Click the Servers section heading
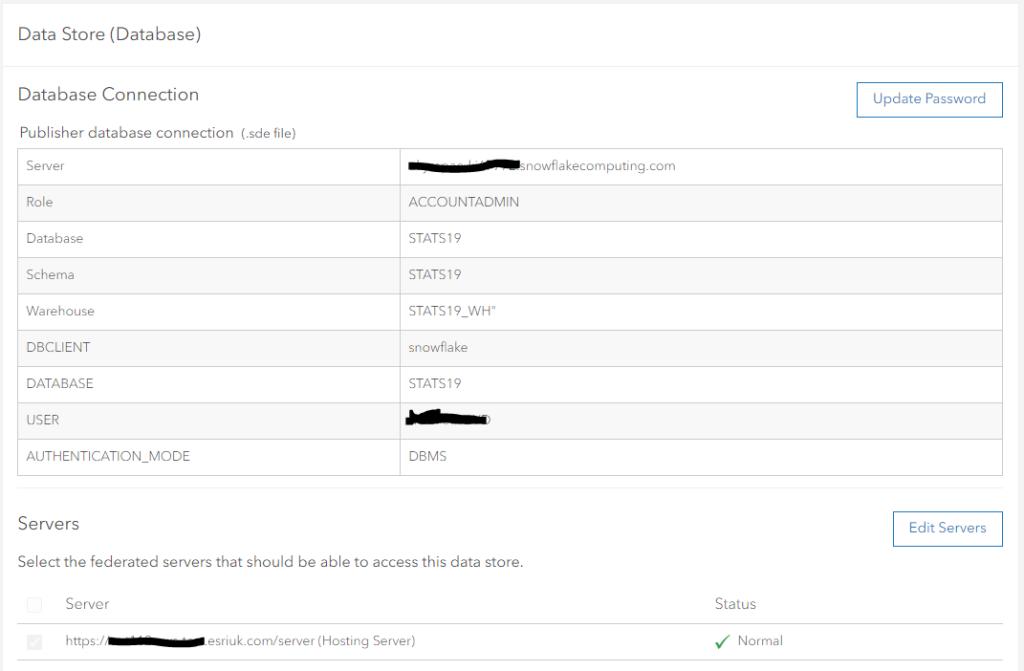 48,524
